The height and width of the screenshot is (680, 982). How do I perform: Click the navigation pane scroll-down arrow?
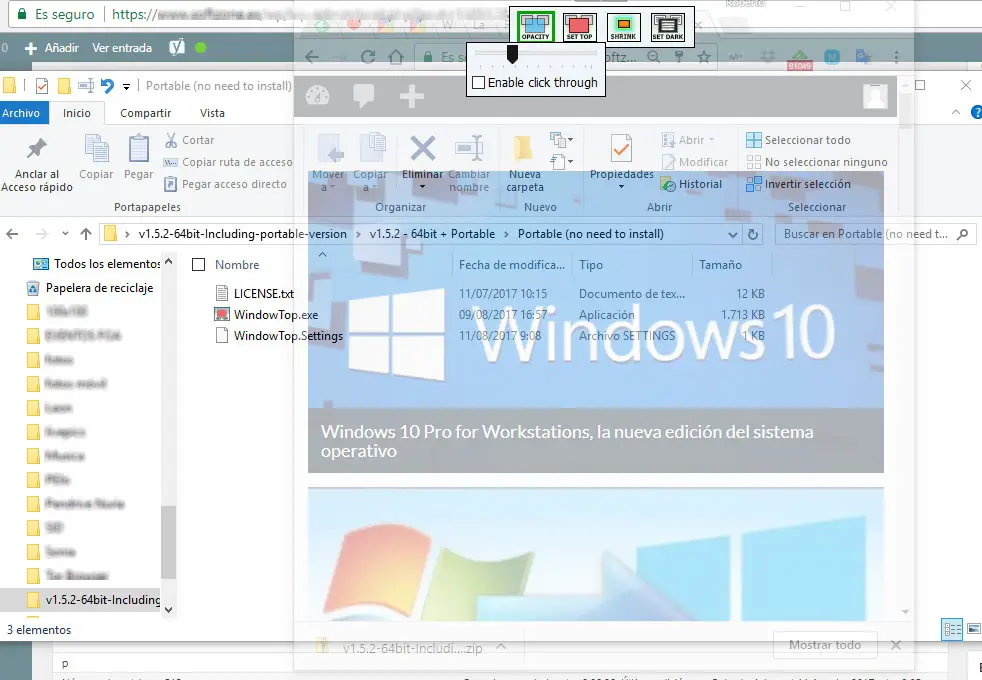168,609
